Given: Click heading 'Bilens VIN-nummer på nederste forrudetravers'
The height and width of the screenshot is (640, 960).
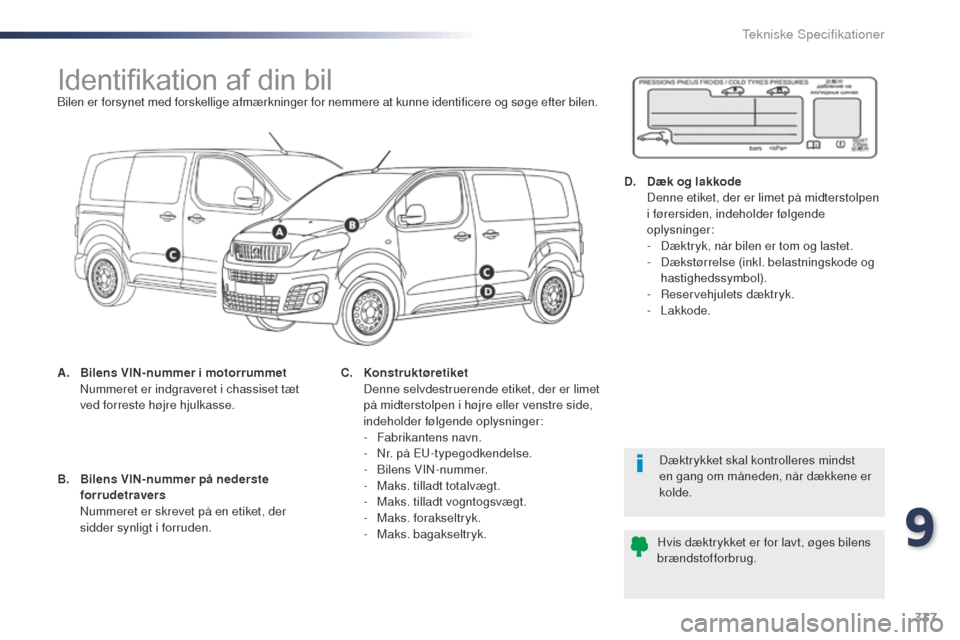Looking at the screenshot, I should tap(174, 487).
